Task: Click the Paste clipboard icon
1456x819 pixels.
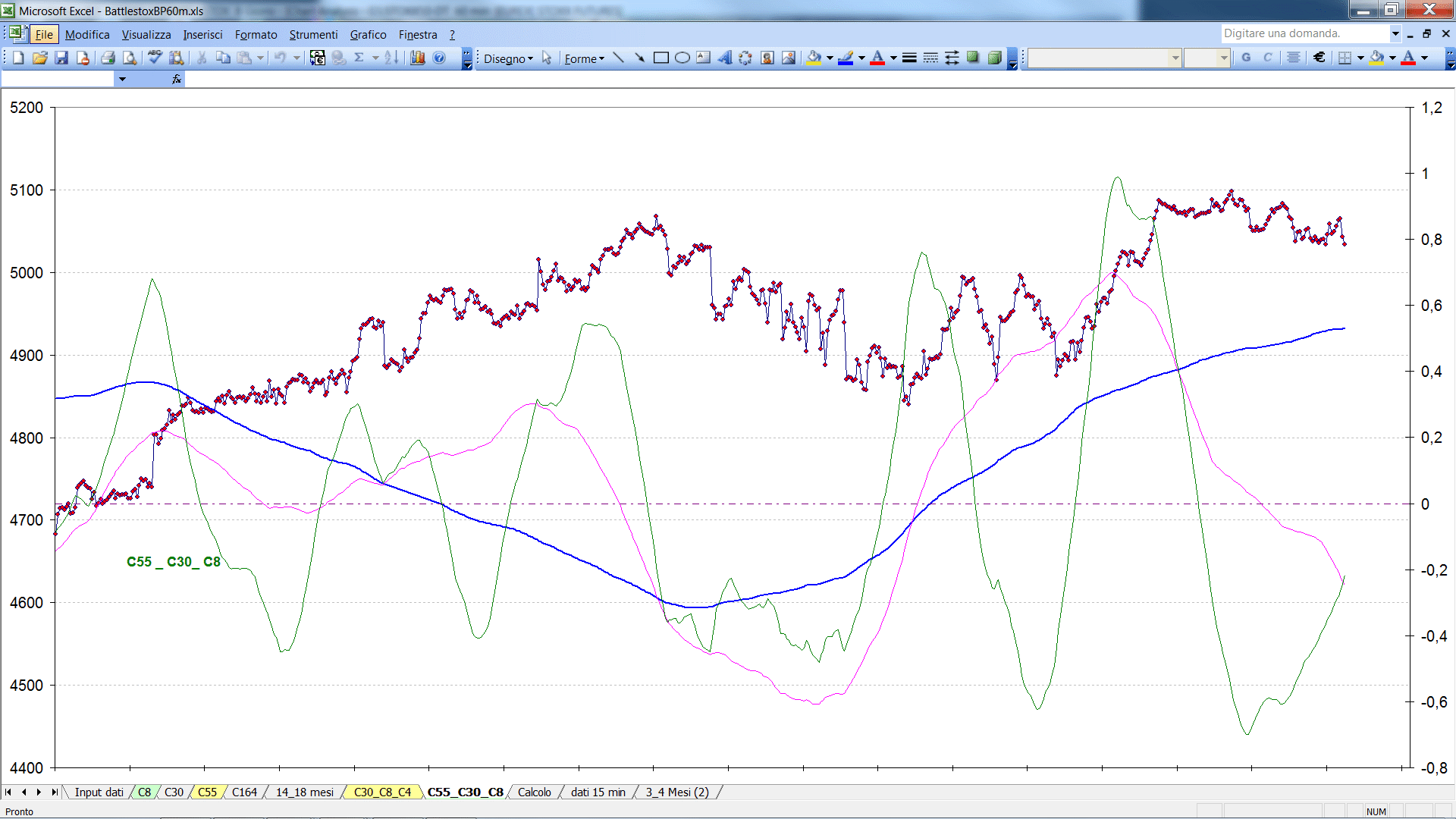Action: point(244,58)
